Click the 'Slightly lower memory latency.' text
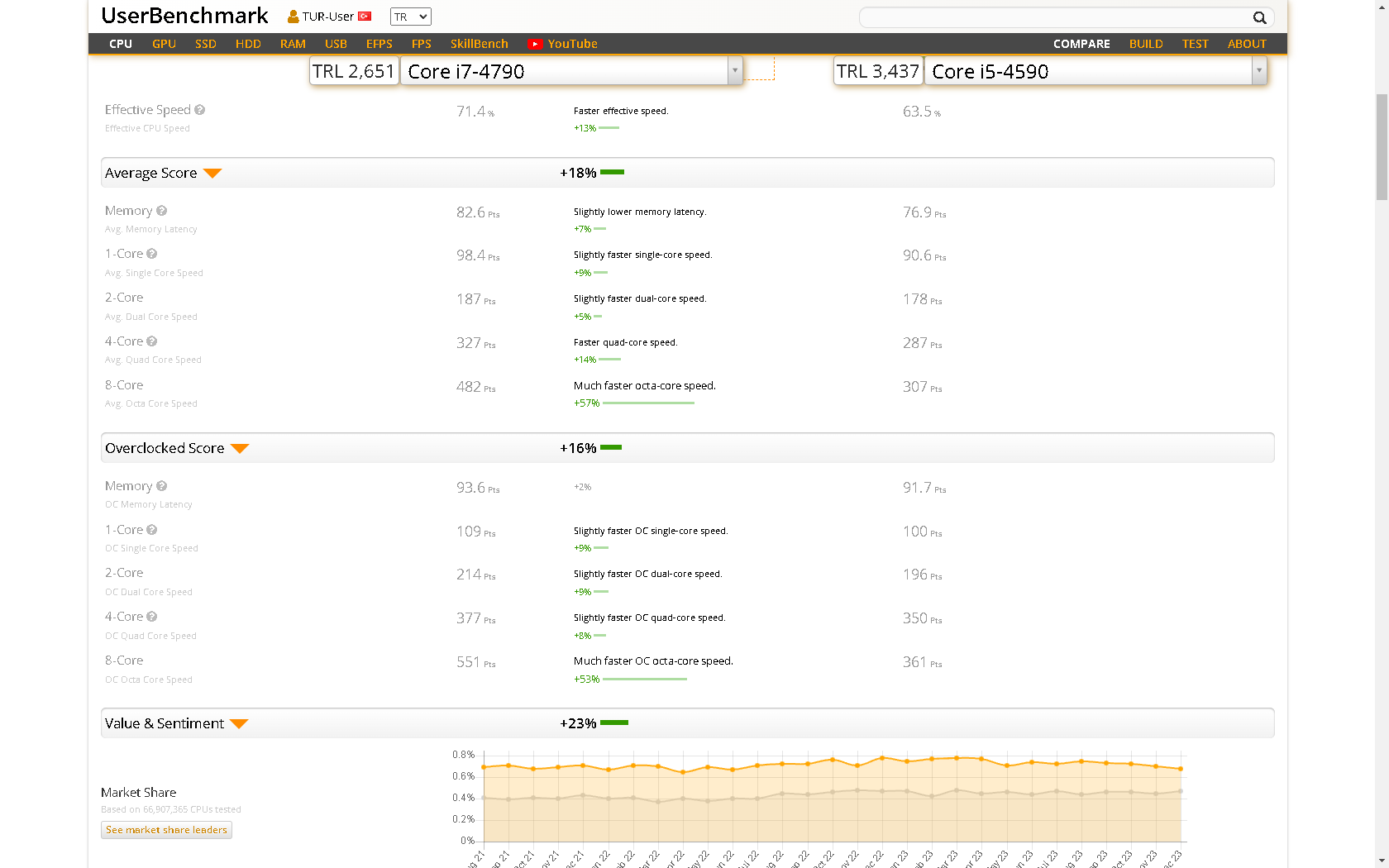1389x868 pixels. coord(640,212)
